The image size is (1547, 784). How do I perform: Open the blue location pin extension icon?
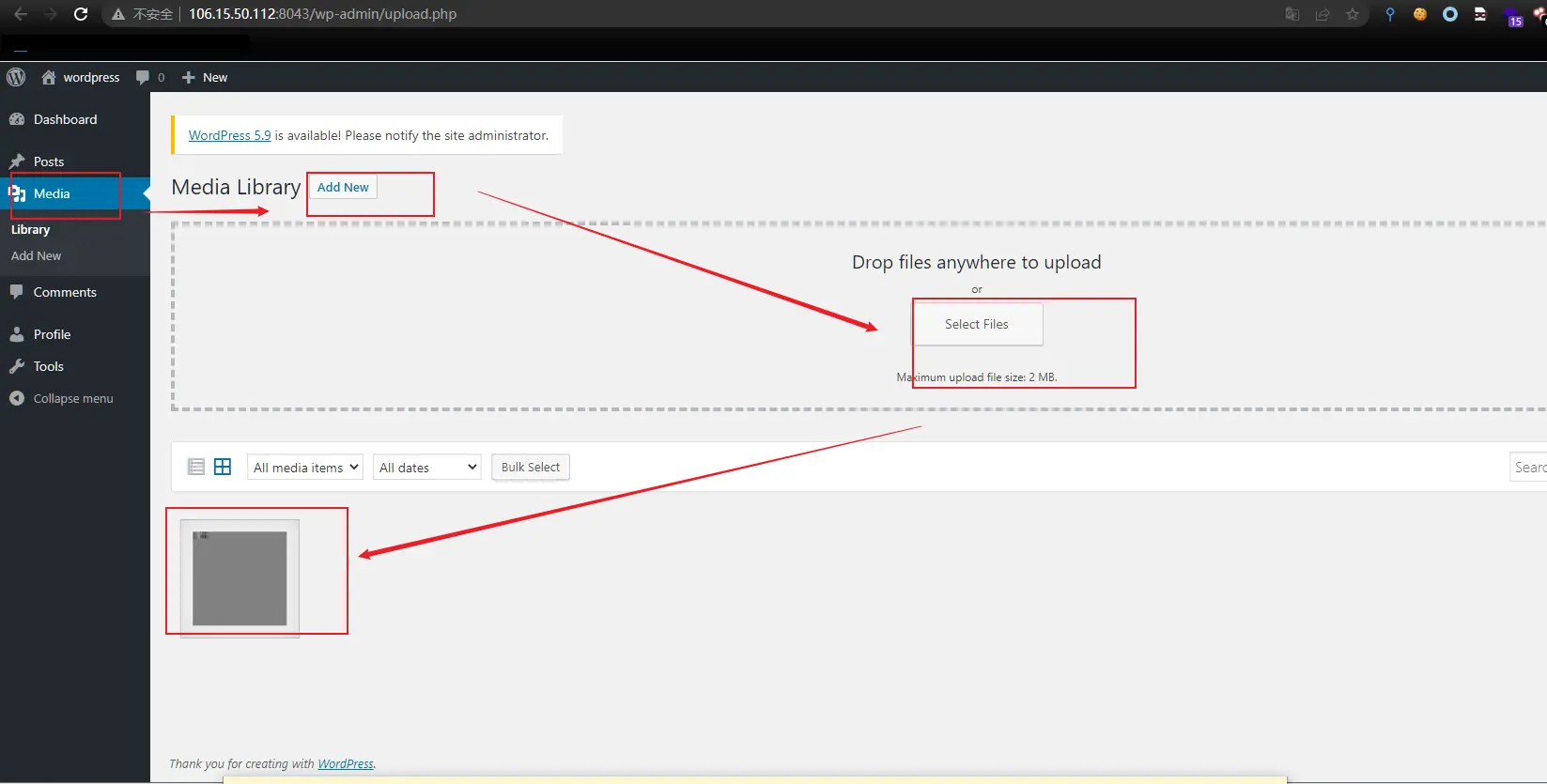[1390, 14]
